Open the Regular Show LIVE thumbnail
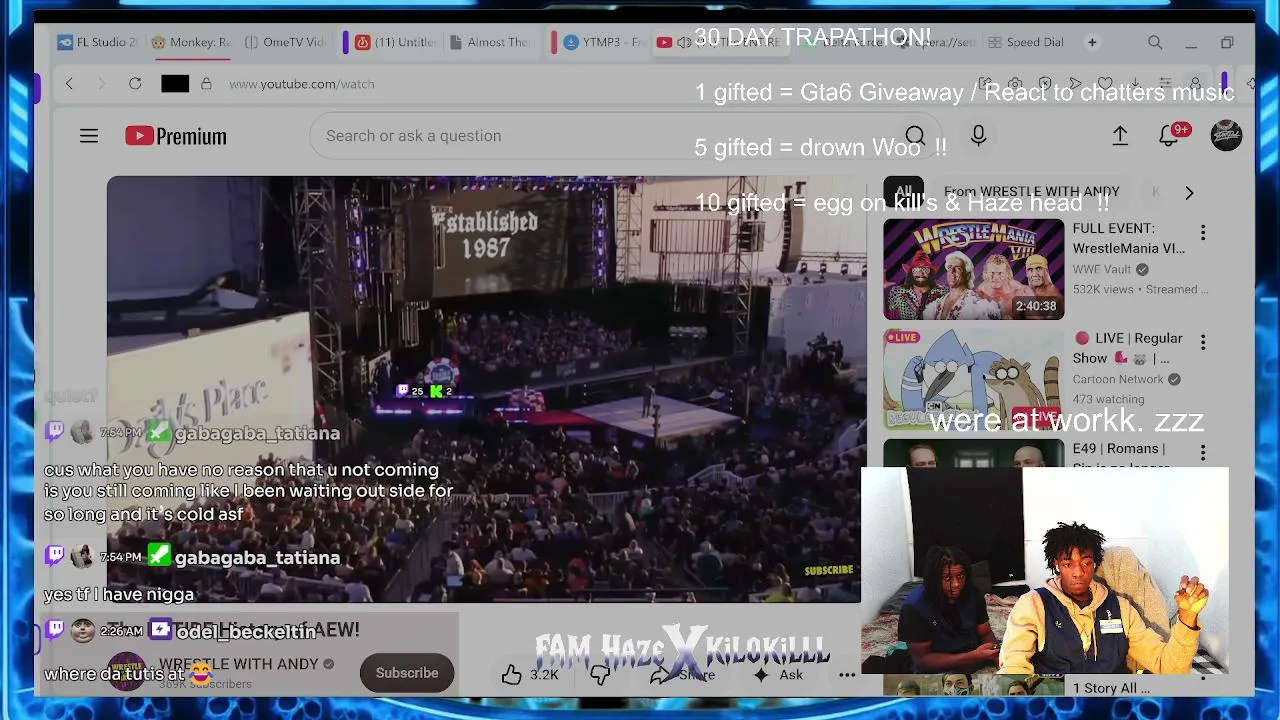 (973, 379)
